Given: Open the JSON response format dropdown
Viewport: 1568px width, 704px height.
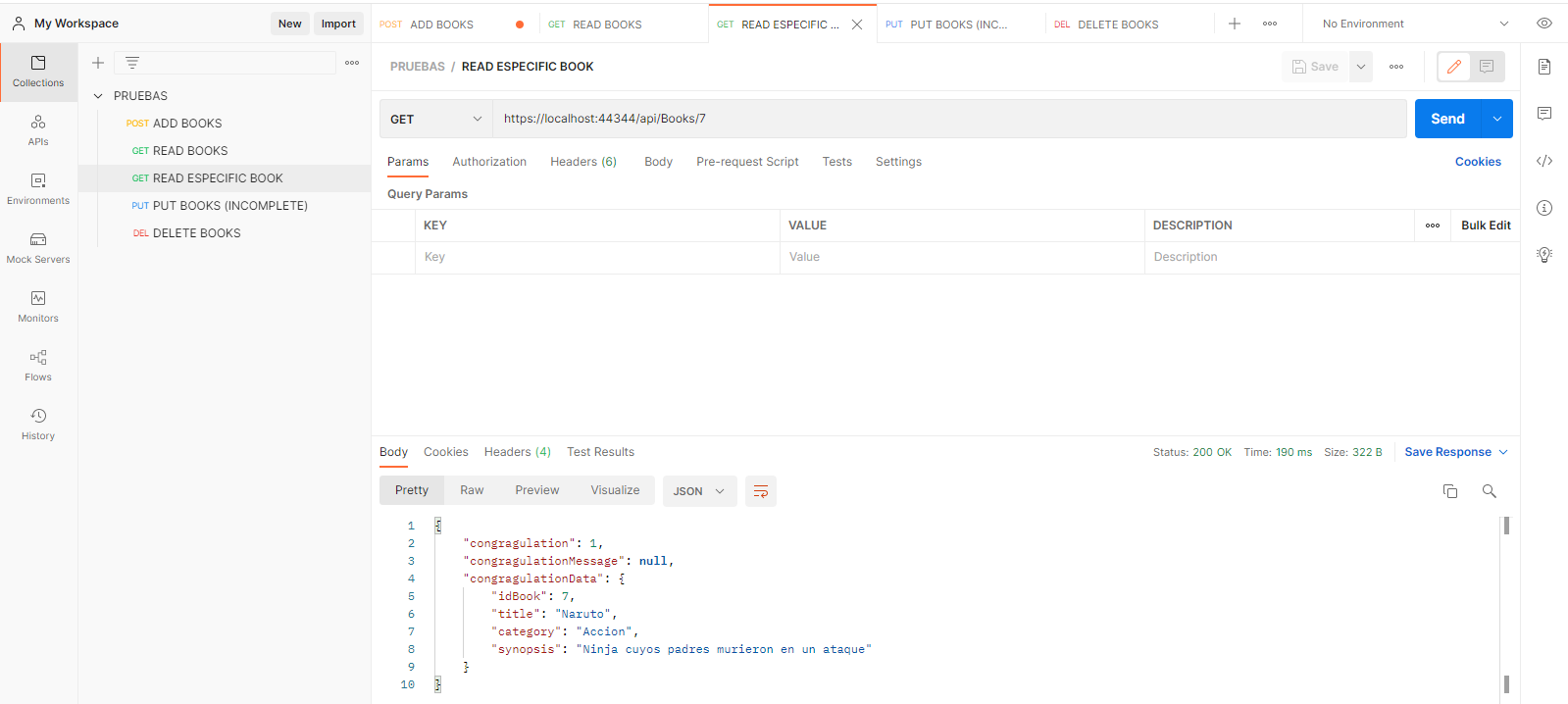Looking at the screenshot, I should point(699,491).
